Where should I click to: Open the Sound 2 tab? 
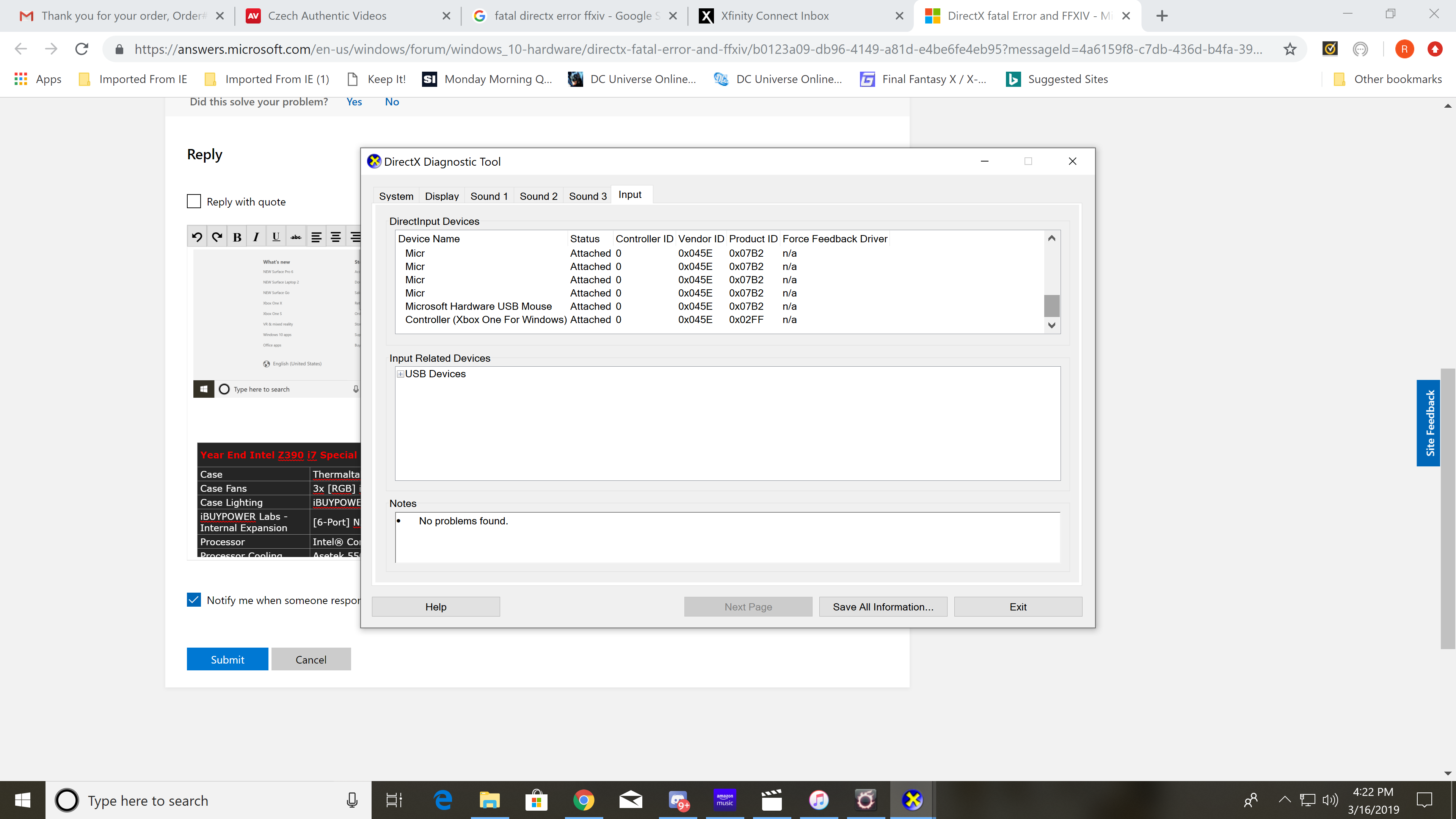click(538, 196)
